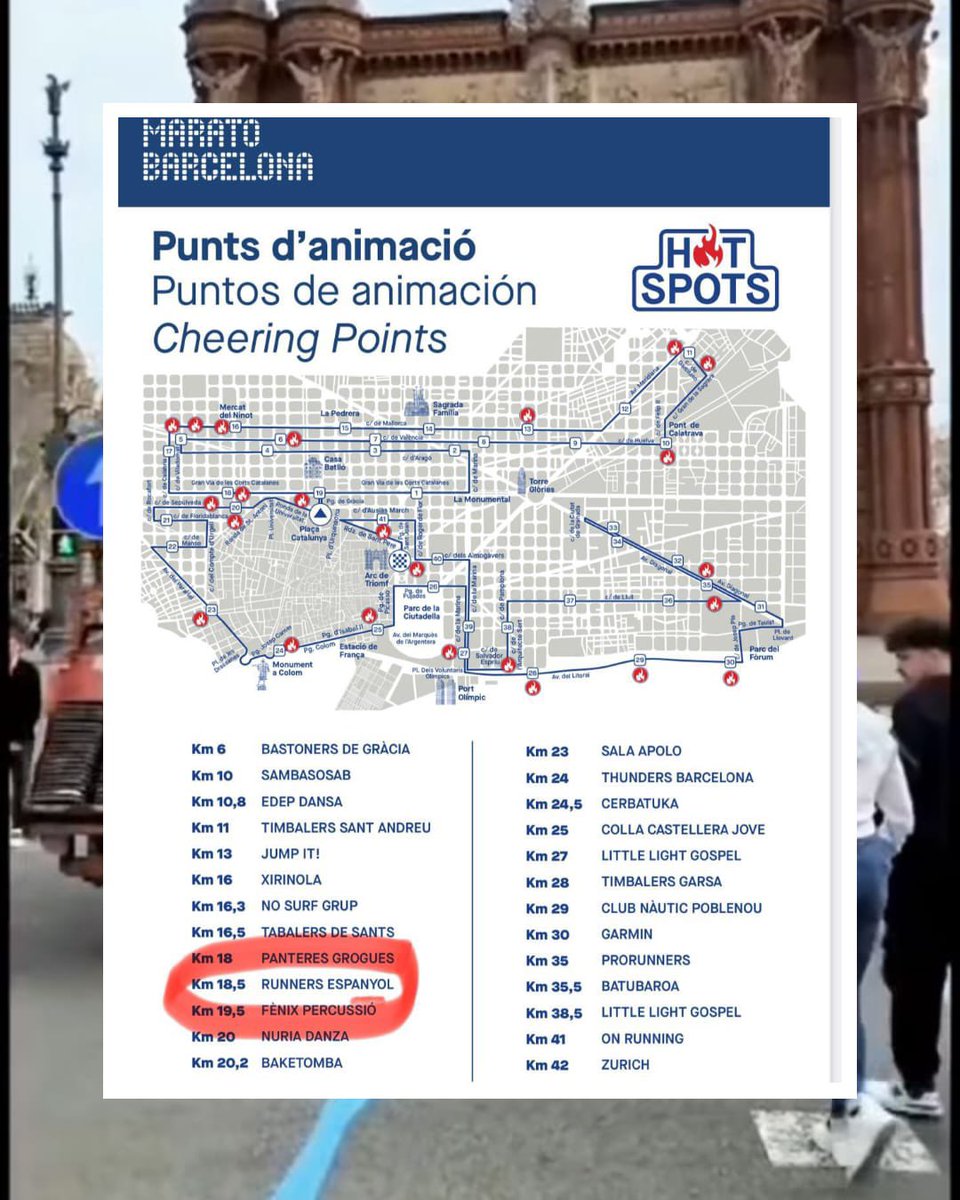This screenshot has width=960, height=1200.
Task: Click the flame marker under km 10
Action: click(x=667, y=457)
